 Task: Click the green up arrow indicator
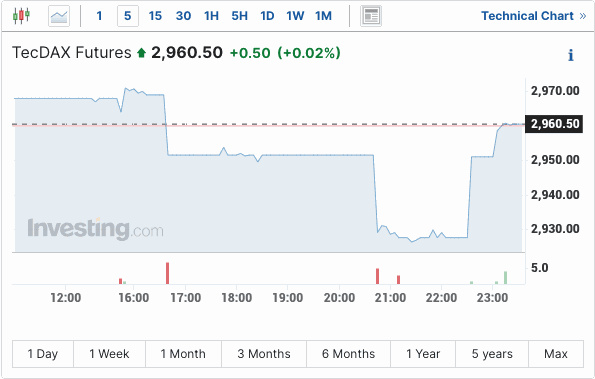pyautogui.click(x=142, y=53)
